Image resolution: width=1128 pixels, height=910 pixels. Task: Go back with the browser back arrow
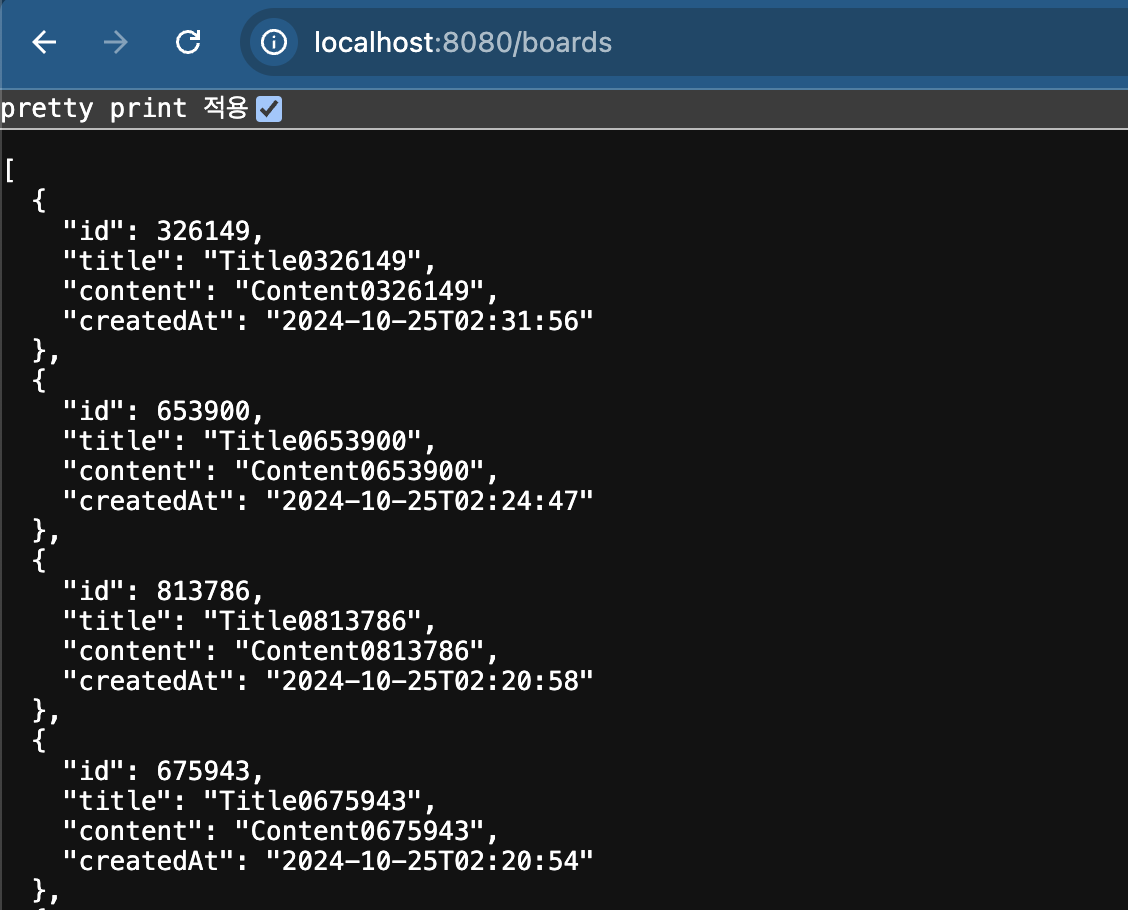tap(44, 42)
